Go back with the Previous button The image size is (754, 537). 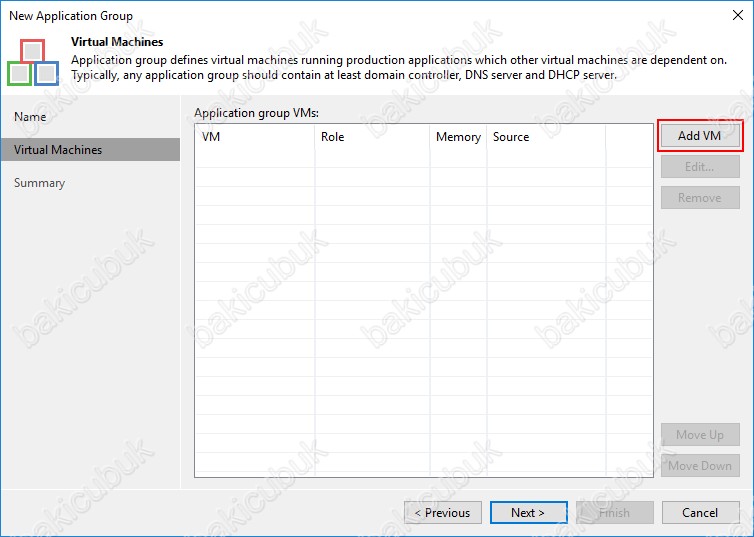click(x=443, y=512)
